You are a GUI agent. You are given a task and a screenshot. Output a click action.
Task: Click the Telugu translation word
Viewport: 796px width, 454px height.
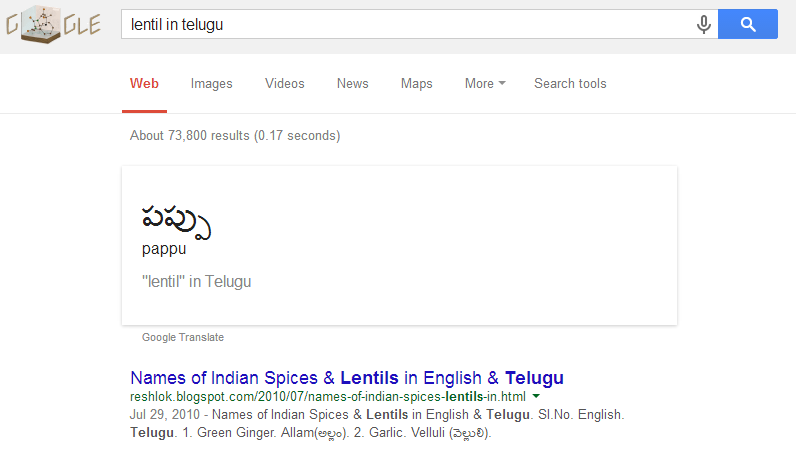176,219
